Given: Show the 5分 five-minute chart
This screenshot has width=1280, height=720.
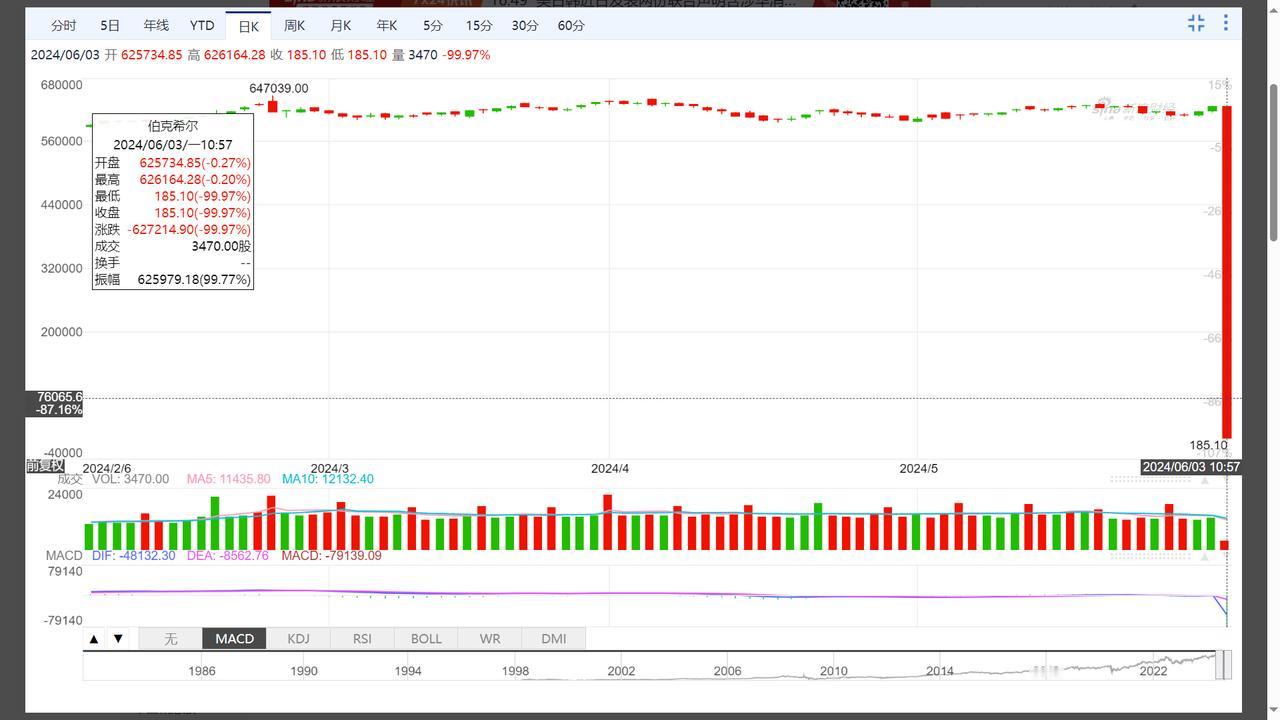Looking at the screenshot, I should click(x=432, y=25).
